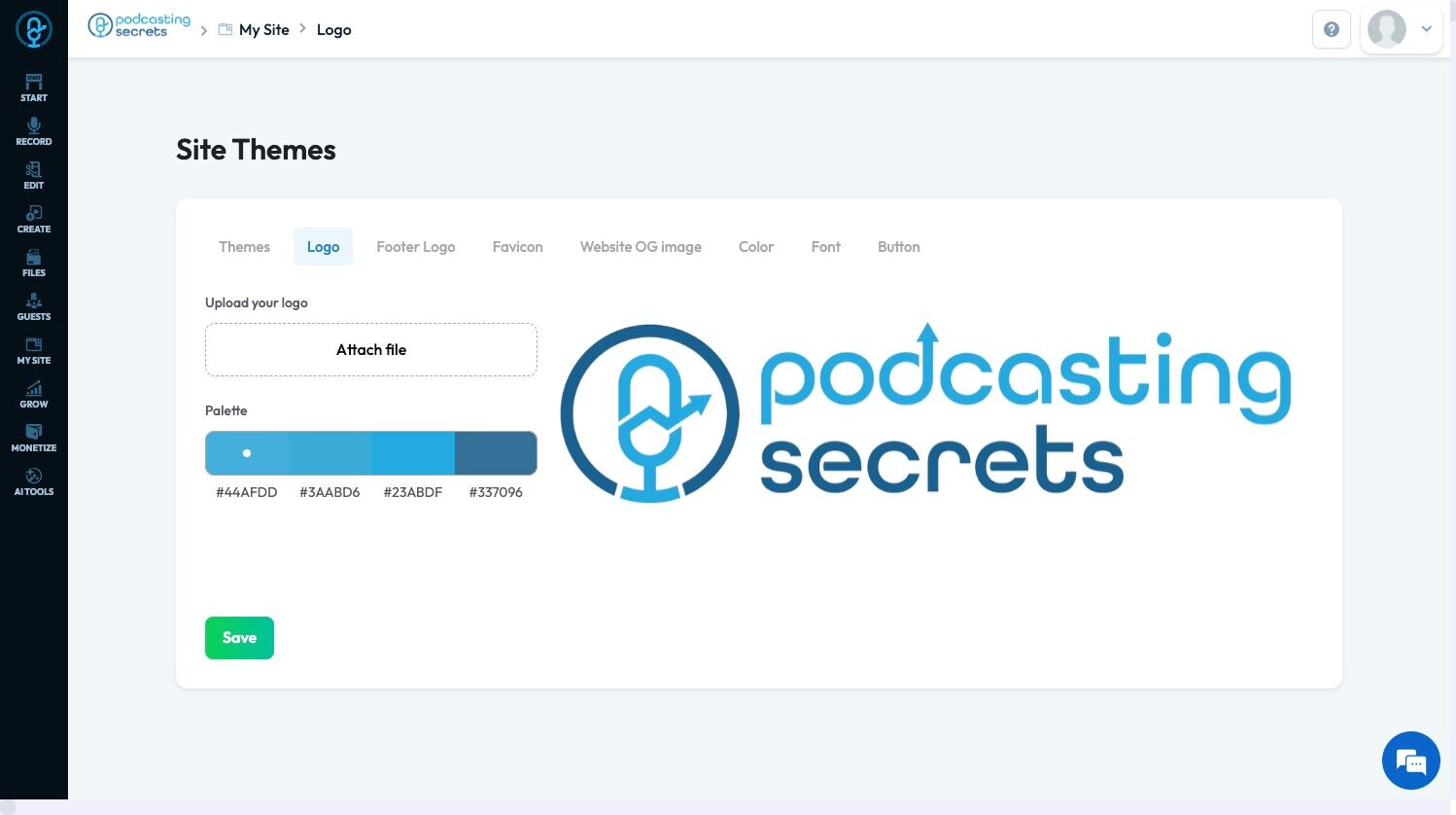
Task: Click the Podcasting Secrets header logo
Action: (x=139, y=26)
